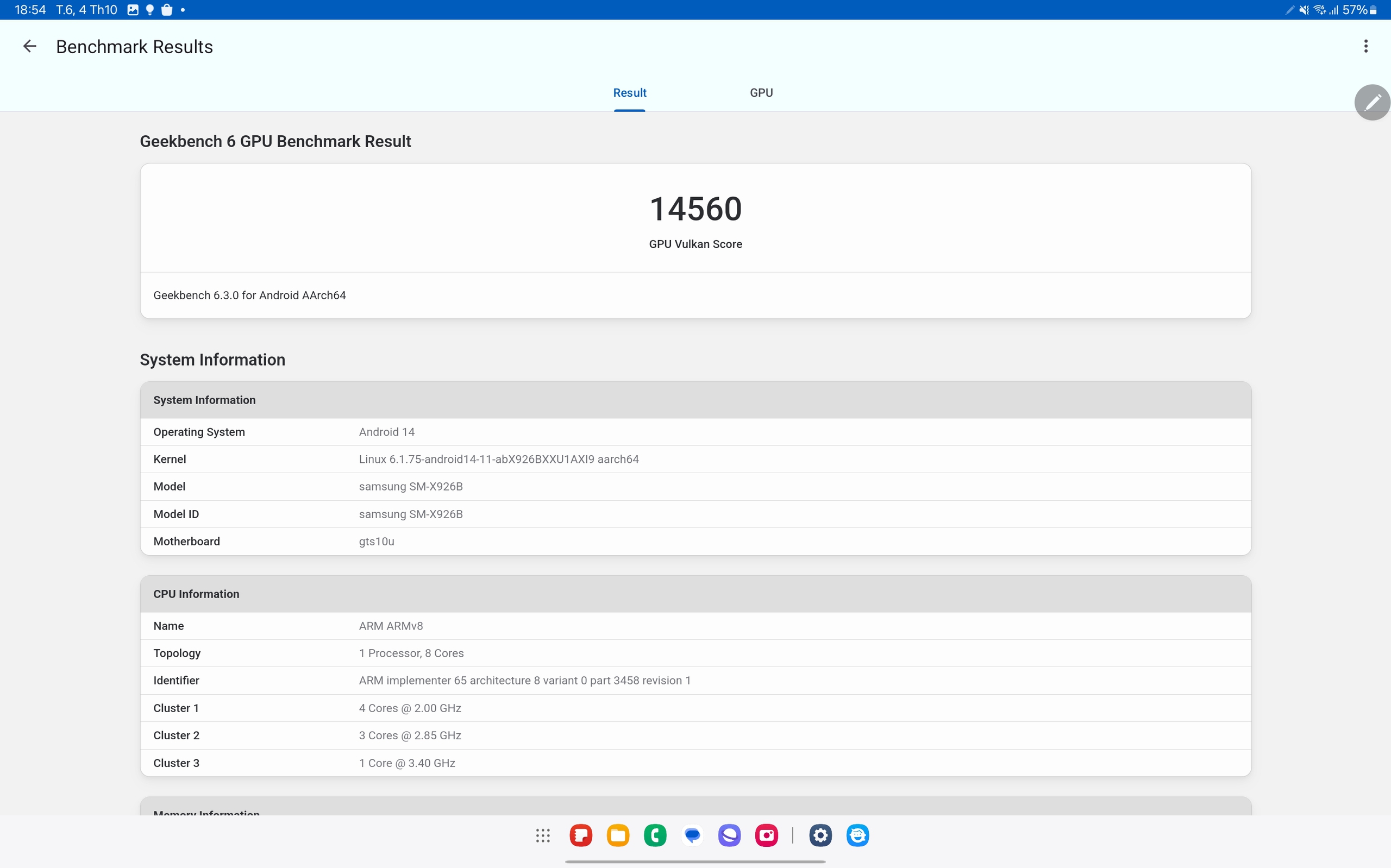
Task: Open the apps grid in the taskbar
Action: [542, 835]
